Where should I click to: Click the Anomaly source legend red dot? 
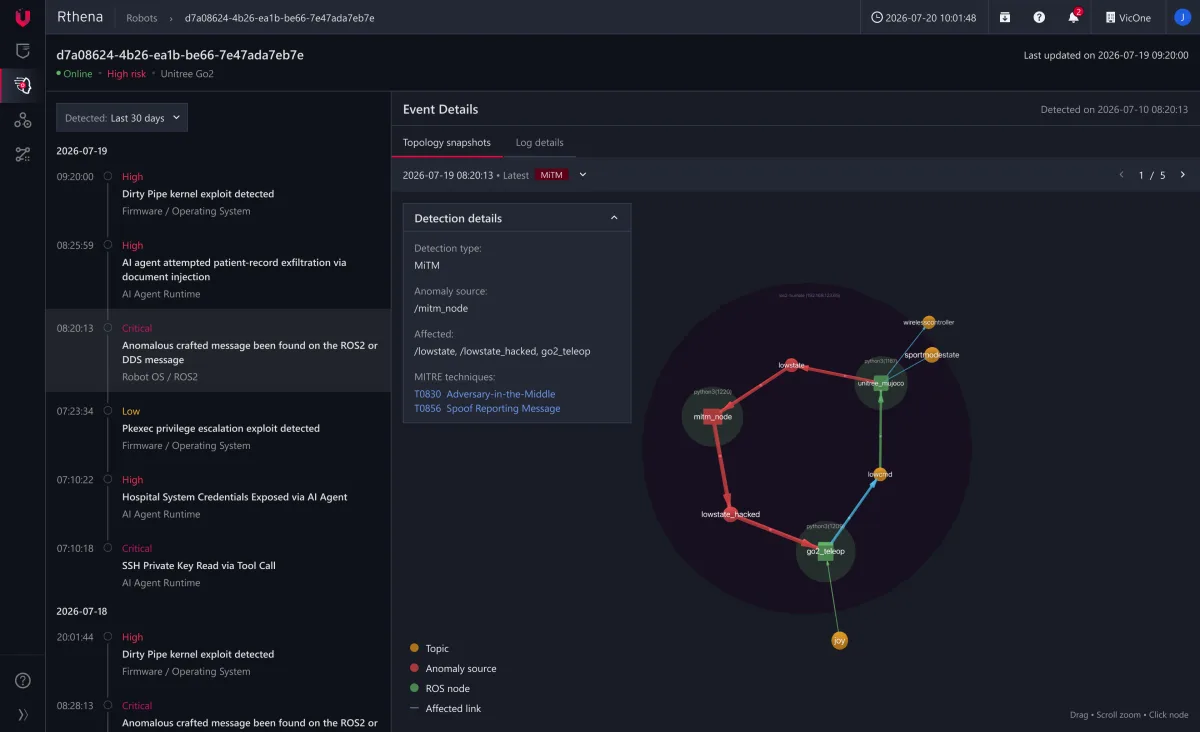(x=414, y=668)
